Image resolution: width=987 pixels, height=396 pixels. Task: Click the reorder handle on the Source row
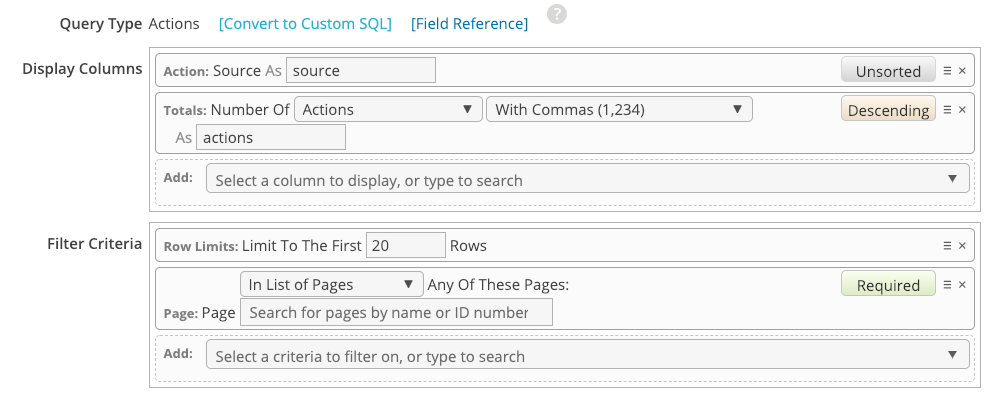947,71
